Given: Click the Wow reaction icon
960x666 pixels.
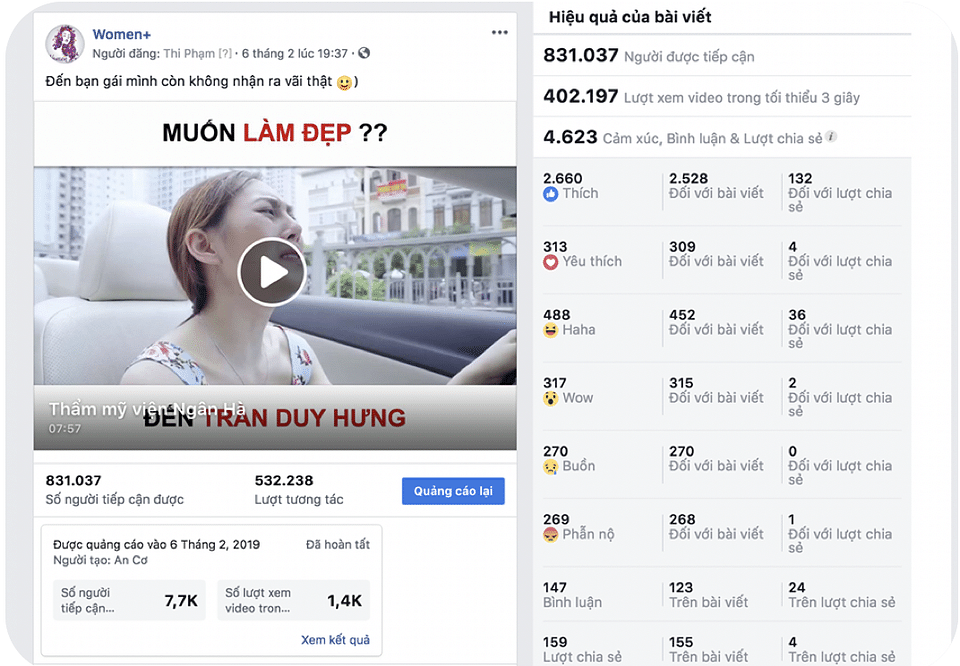Looking at the screenshot, I should (x=550, y=398).
